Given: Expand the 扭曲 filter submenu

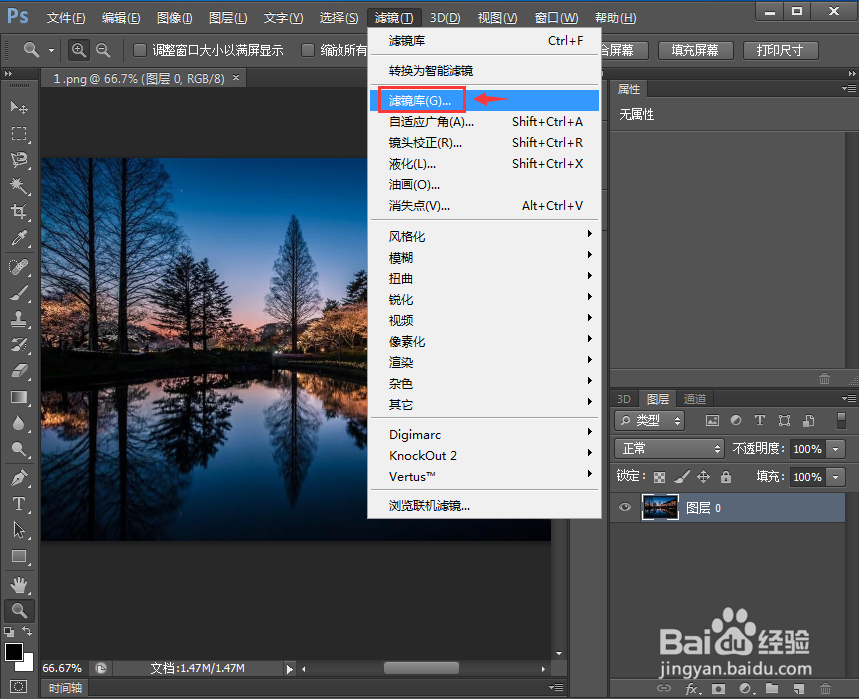Looking at the screenshot, I should (x=484, y=278).
